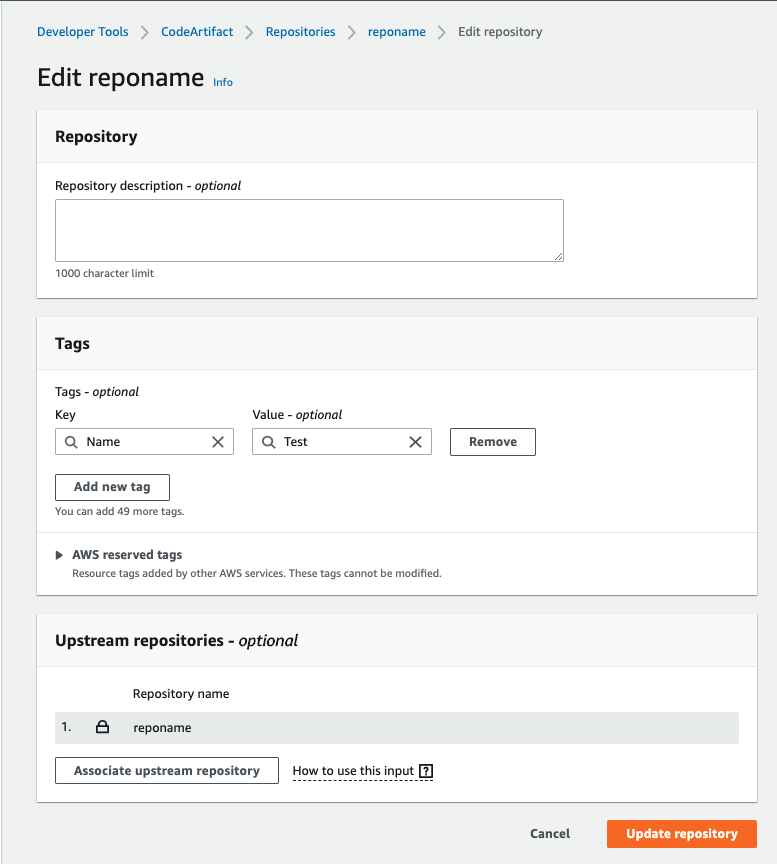The height and width of the screenshot is (864, 777).
Task: Click Associate upstream repository
Action: click(166, 770)
